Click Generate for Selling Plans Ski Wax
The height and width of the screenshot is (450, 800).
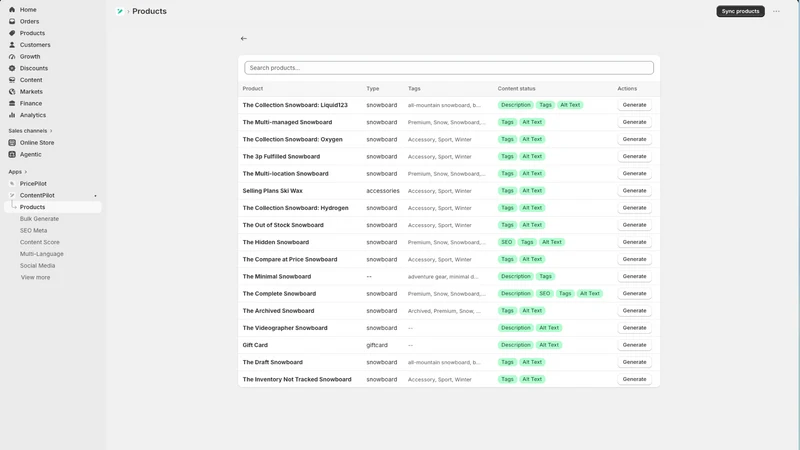coord(634,191)
